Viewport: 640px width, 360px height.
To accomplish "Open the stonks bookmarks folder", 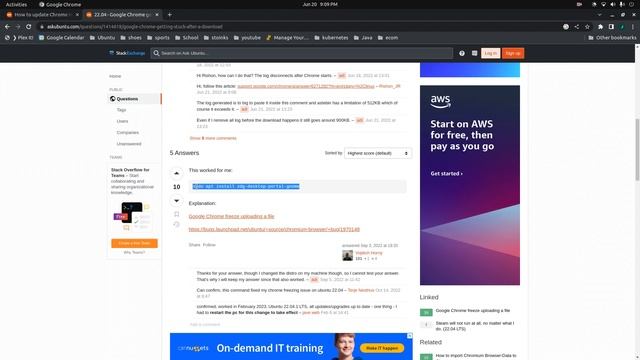I will 216,38.
